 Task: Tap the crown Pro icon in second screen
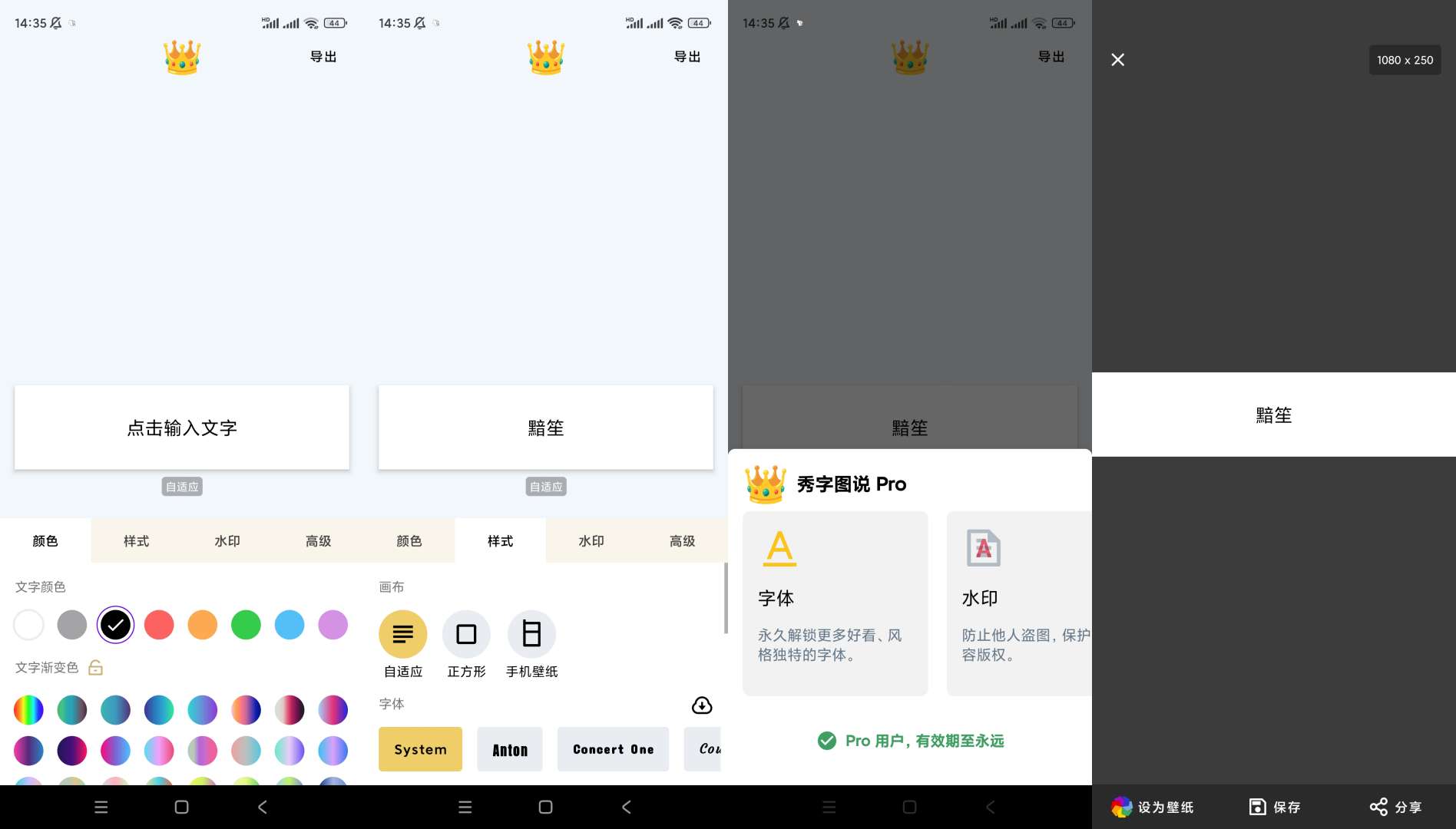546,57
